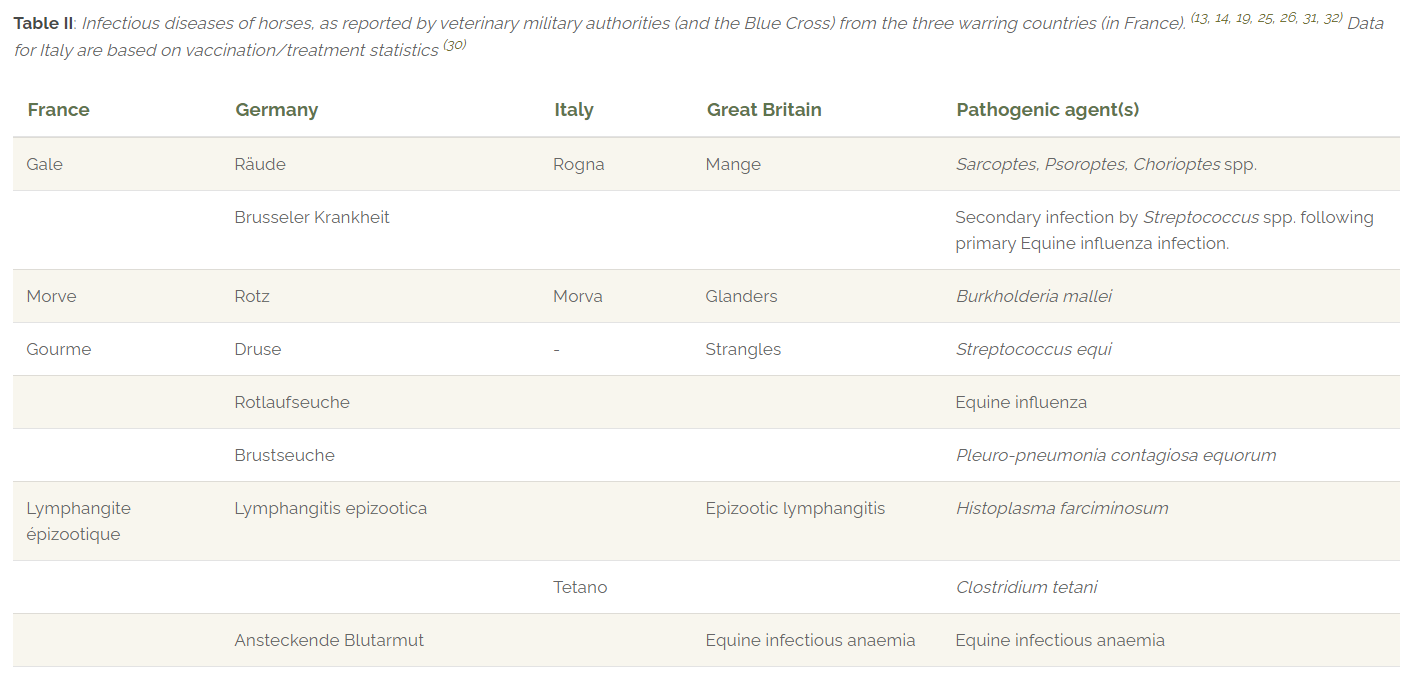The image size is (1415, 682).
Task: Click the Table II caption label
Action: tap(43, 23)
